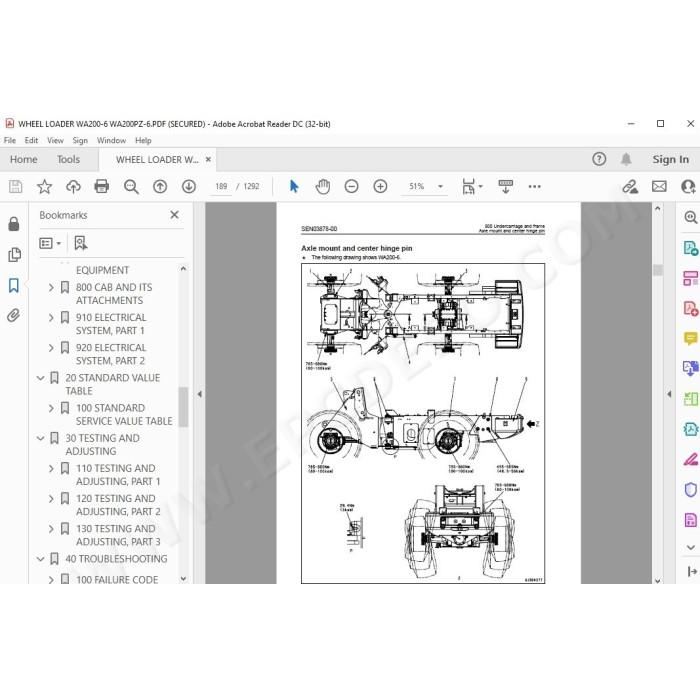Click the bookmarks panel scrollbar thumb
Viewport: 700px width, 700px height.
pyautogui.click(x=183, y=407)
